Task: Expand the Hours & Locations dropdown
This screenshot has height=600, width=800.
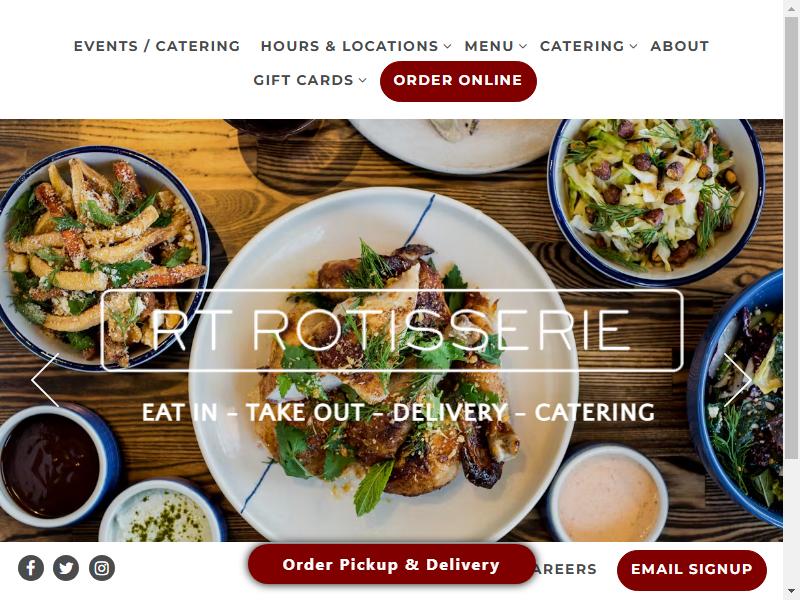Action: [x=356, y=46]
